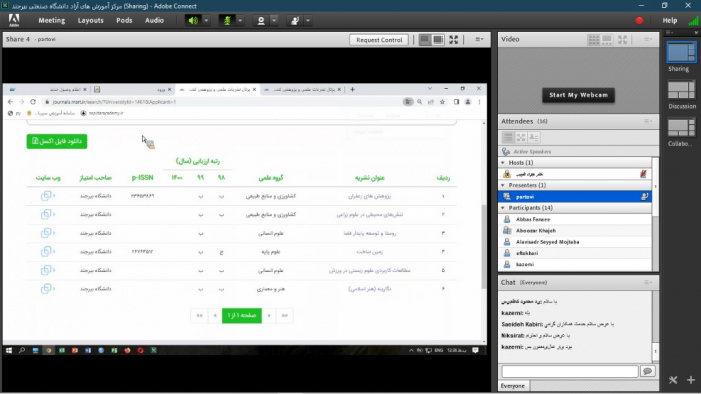701x394 pixels.
Task: Open Share pod options menu
Action: point(479,39)
